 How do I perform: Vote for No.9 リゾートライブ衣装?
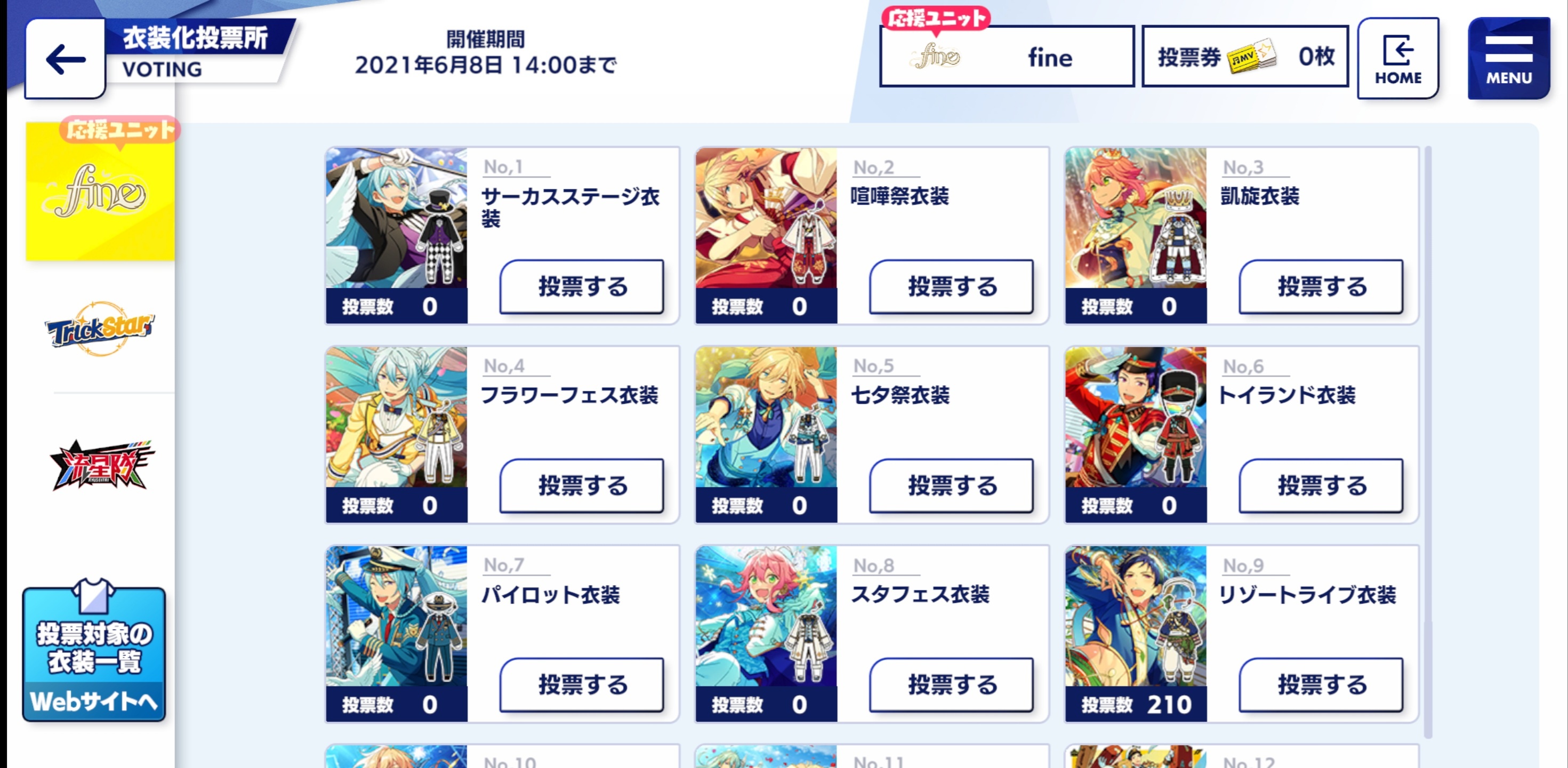1322,685
